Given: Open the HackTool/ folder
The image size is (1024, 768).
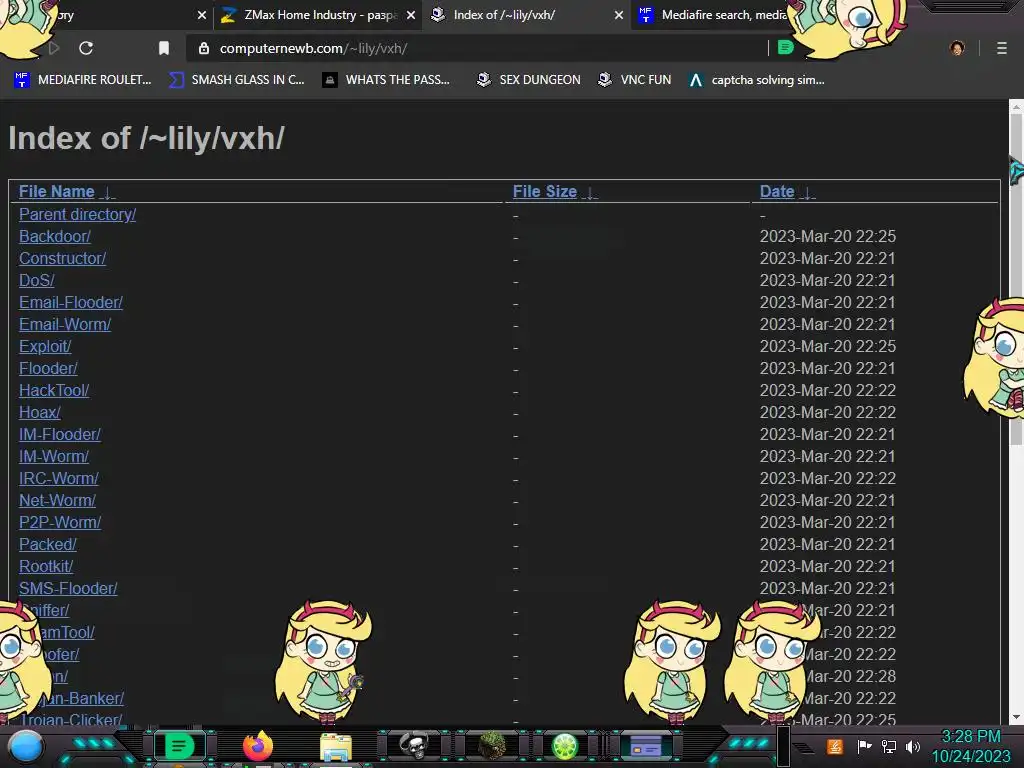Looking at the screenshot, I should click(x=54, y=391).
